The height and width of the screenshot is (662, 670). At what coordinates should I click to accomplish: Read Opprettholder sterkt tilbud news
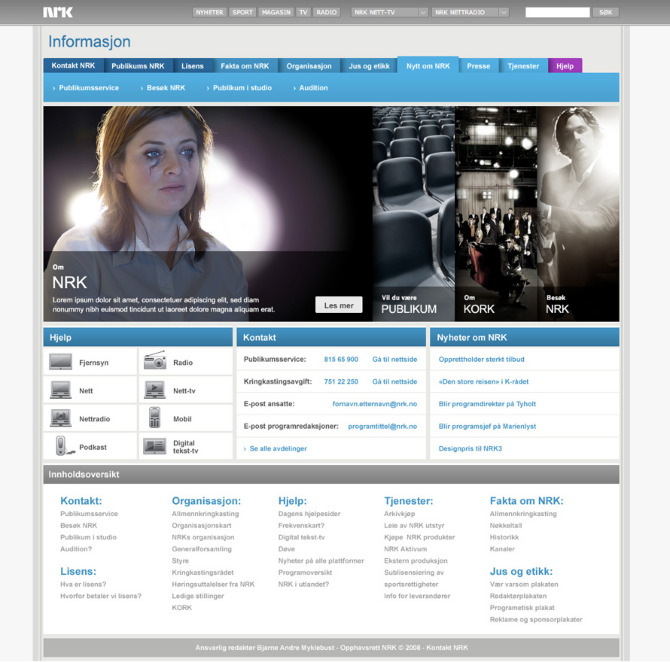(481, 359)
